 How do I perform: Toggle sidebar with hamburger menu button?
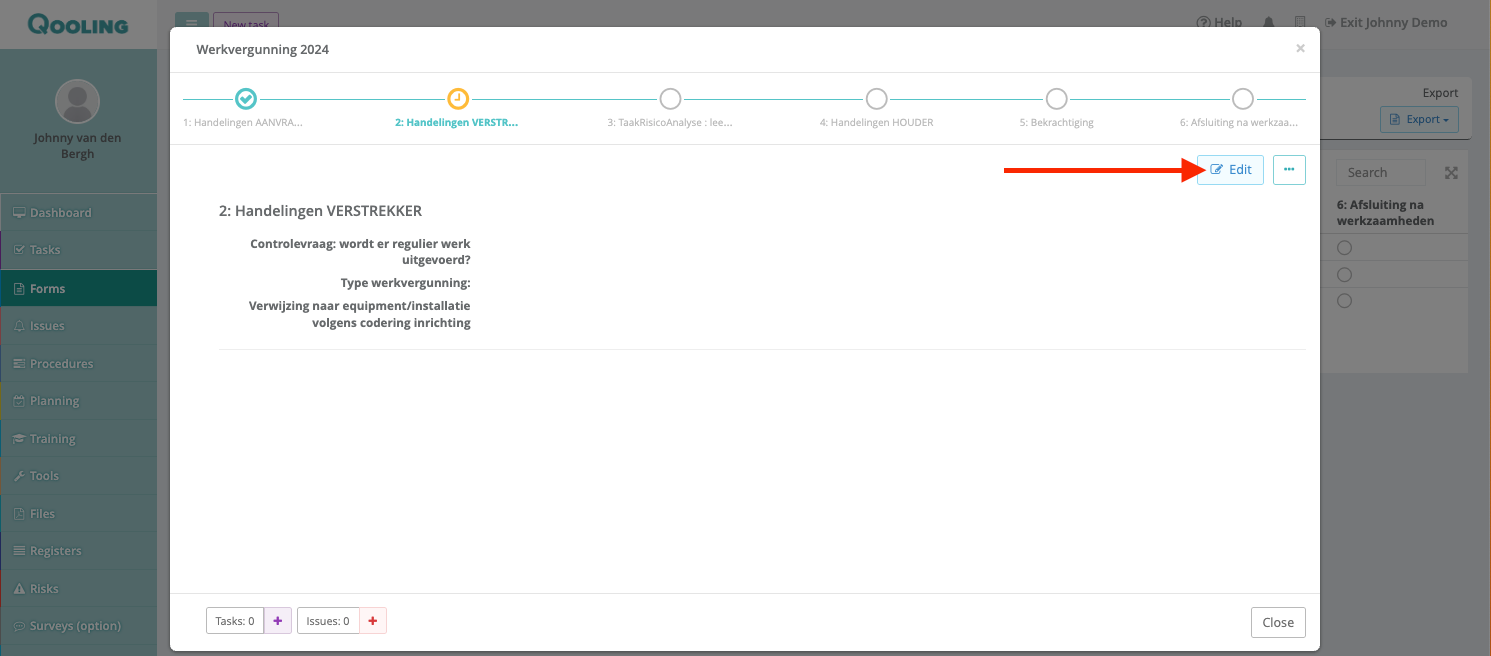click(192, 23)
